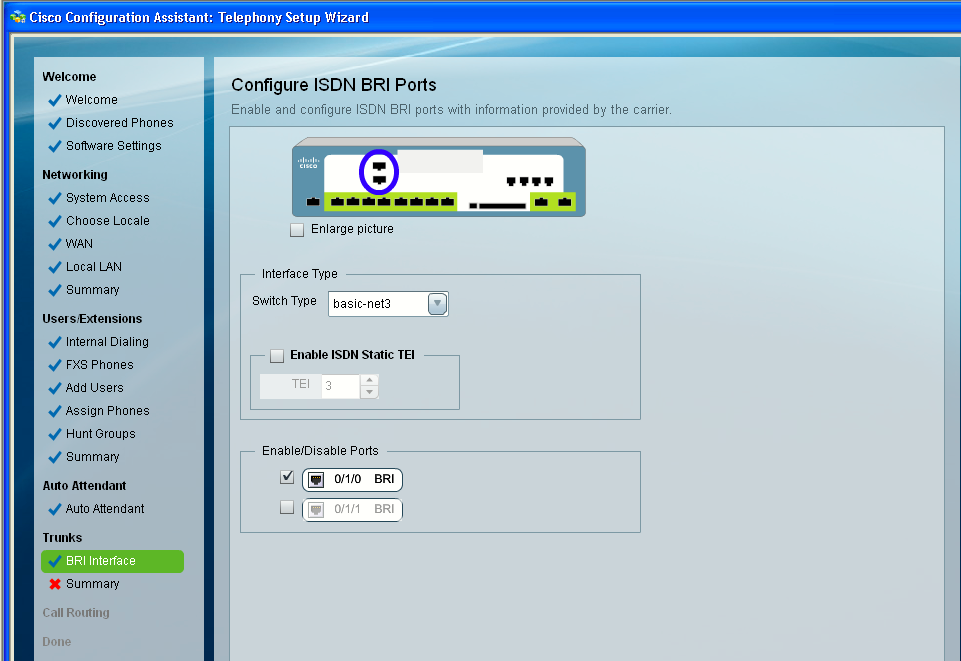Click the Call Routing section heading

(x=76, y=613)
